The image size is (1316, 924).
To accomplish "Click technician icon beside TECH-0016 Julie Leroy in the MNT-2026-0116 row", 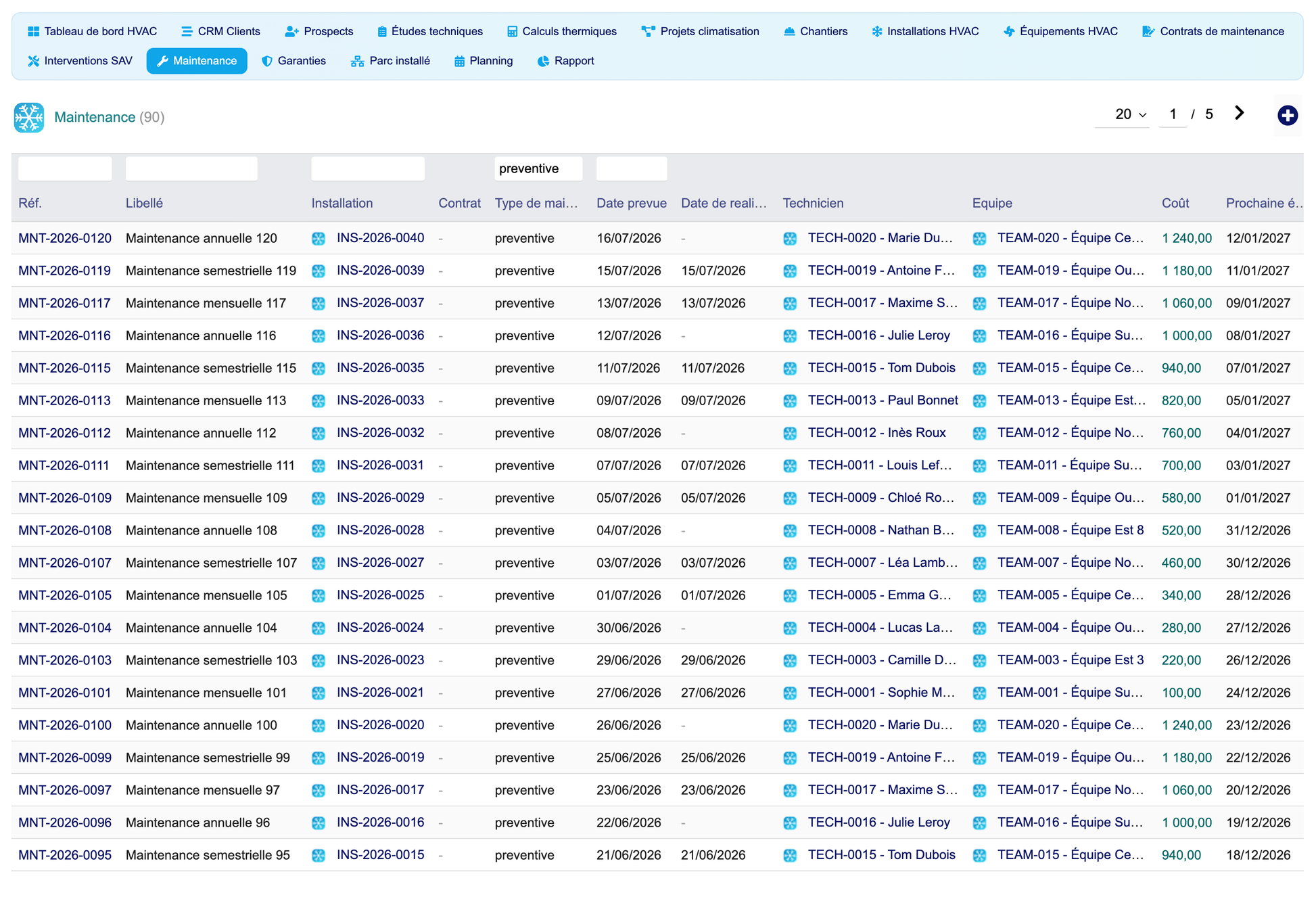I will [x=790, y=336].
